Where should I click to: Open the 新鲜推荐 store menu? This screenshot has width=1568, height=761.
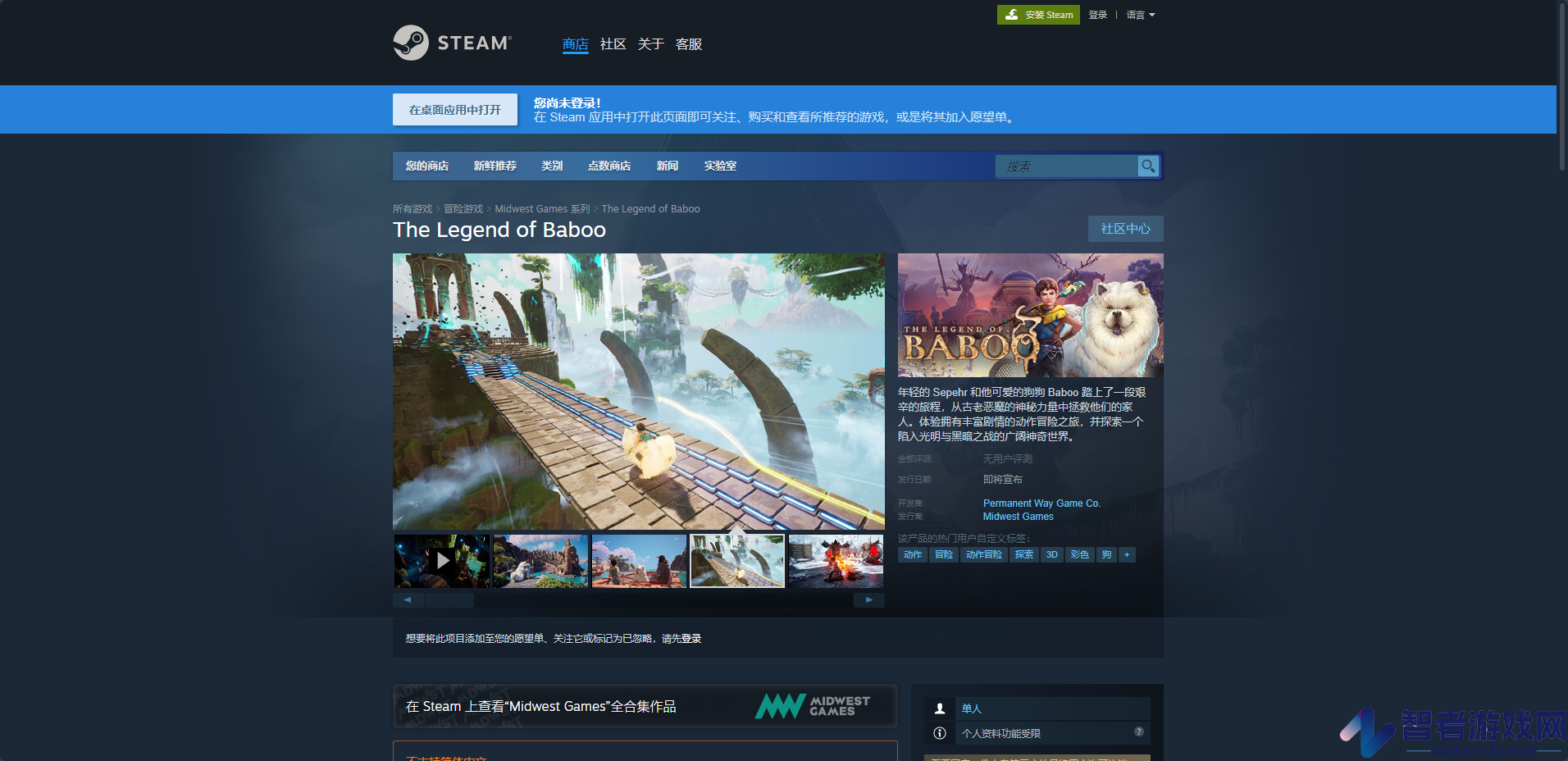(x=495, y=166)
